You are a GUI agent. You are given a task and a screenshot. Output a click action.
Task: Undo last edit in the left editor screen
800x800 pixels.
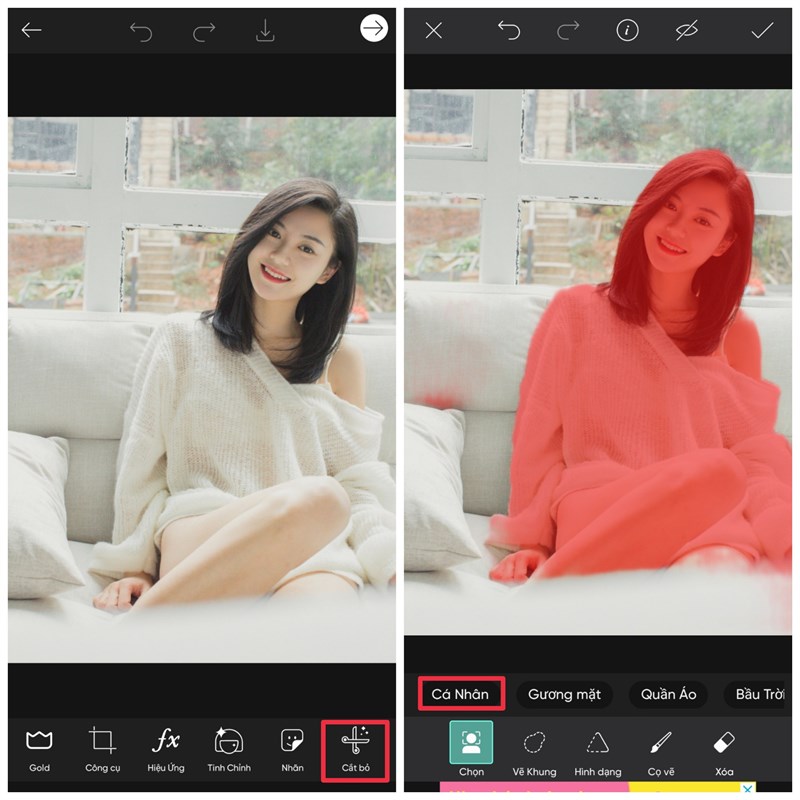pyautogui.click(x=141, y=32)
